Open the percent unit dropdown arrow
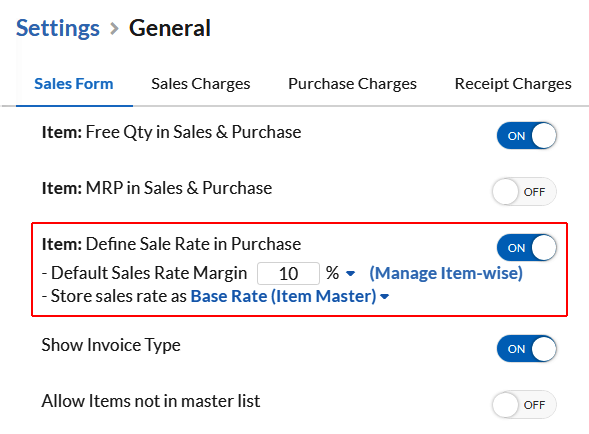589x434 pixels. coord(350,274)
